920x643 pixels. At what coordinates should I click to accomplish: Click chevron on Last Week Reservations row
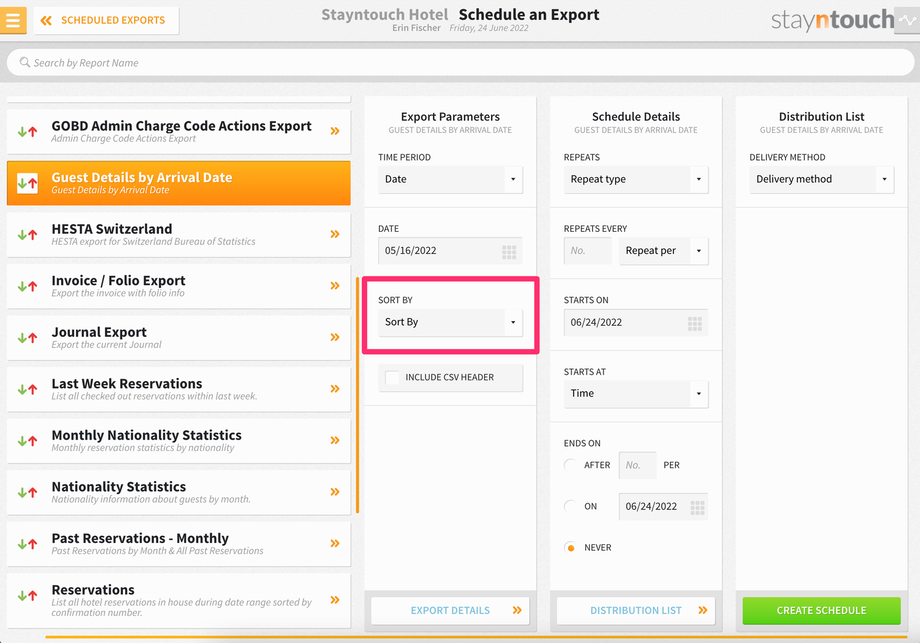[335, 388]
